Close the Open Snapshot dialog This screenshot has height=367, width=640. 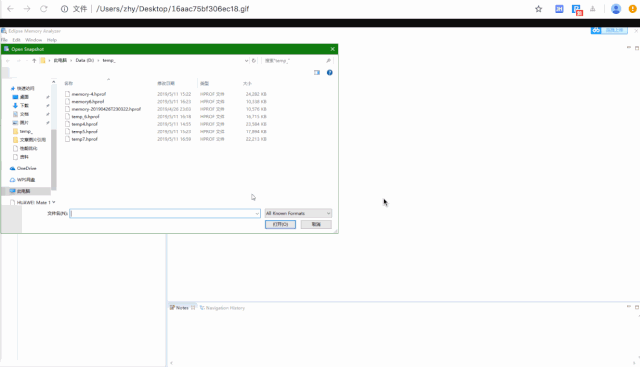pos(333,49)
